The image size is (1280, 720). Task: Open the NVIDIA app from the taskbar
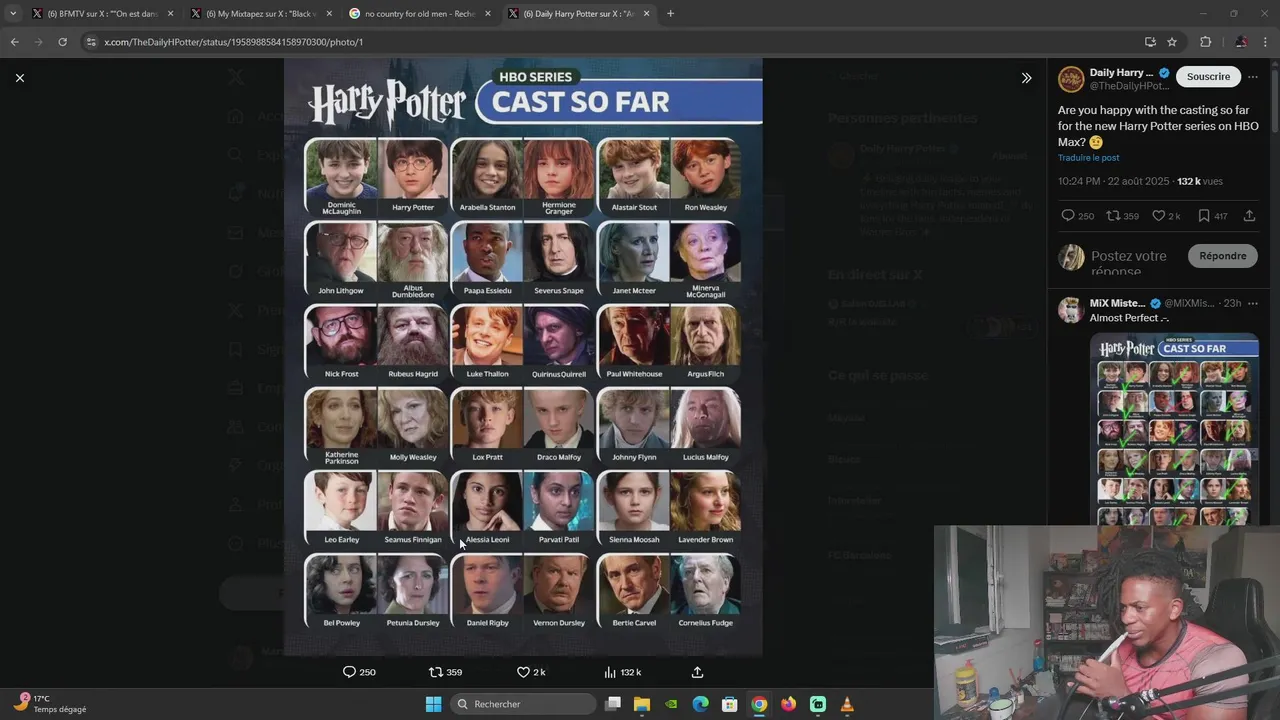tap(671, 704)
